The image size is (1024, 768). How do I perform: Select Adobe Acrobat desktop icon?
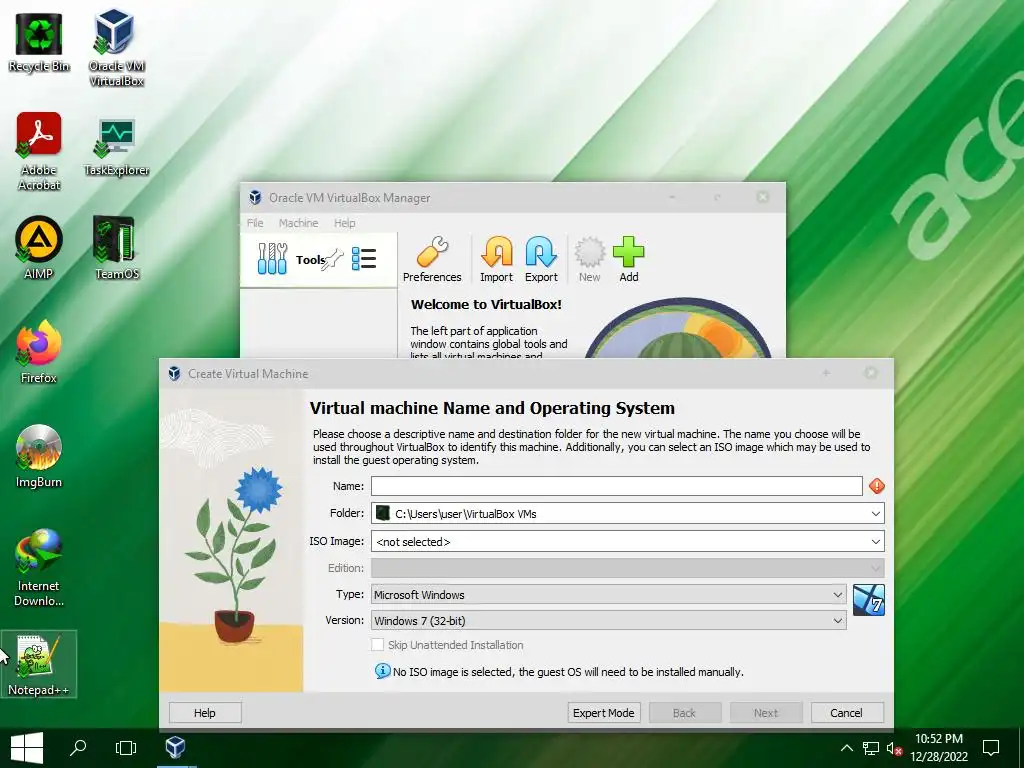click(x=39, y=152)
